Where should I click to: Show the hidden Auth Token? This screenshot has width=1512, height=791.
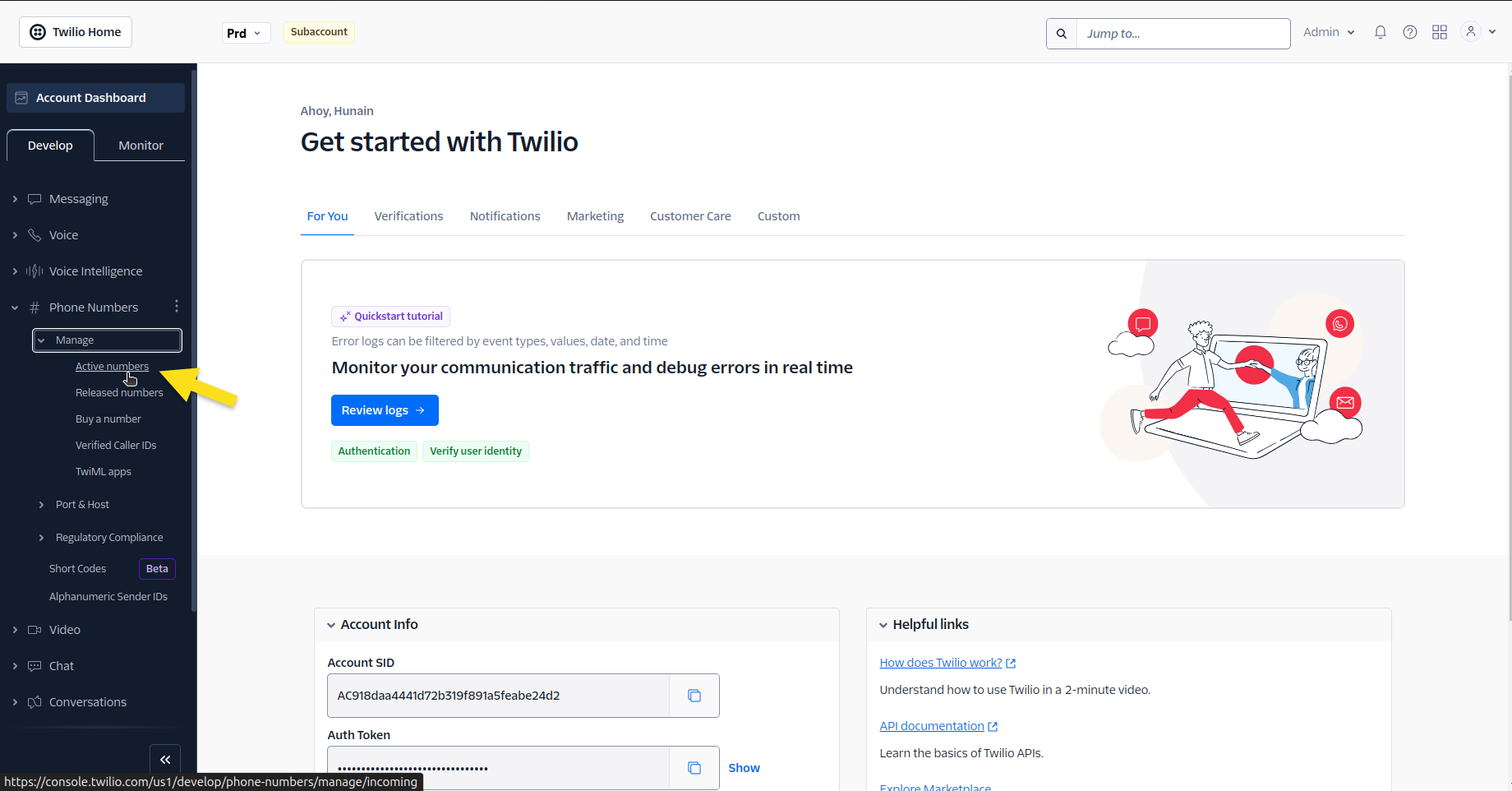tap(744, 768)
